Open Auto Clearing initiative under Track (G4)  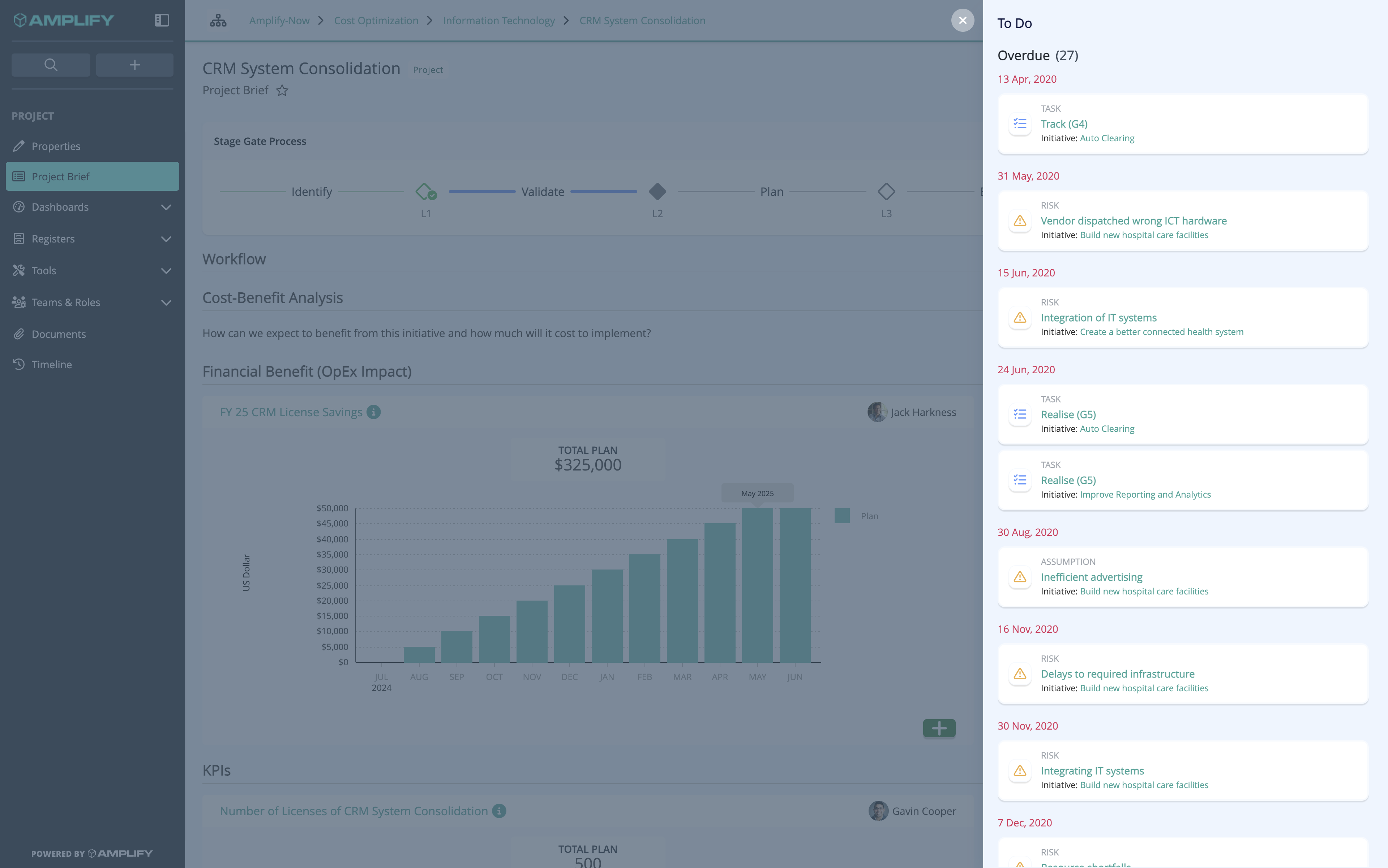pyautogui.click(x=1107, y=138)
